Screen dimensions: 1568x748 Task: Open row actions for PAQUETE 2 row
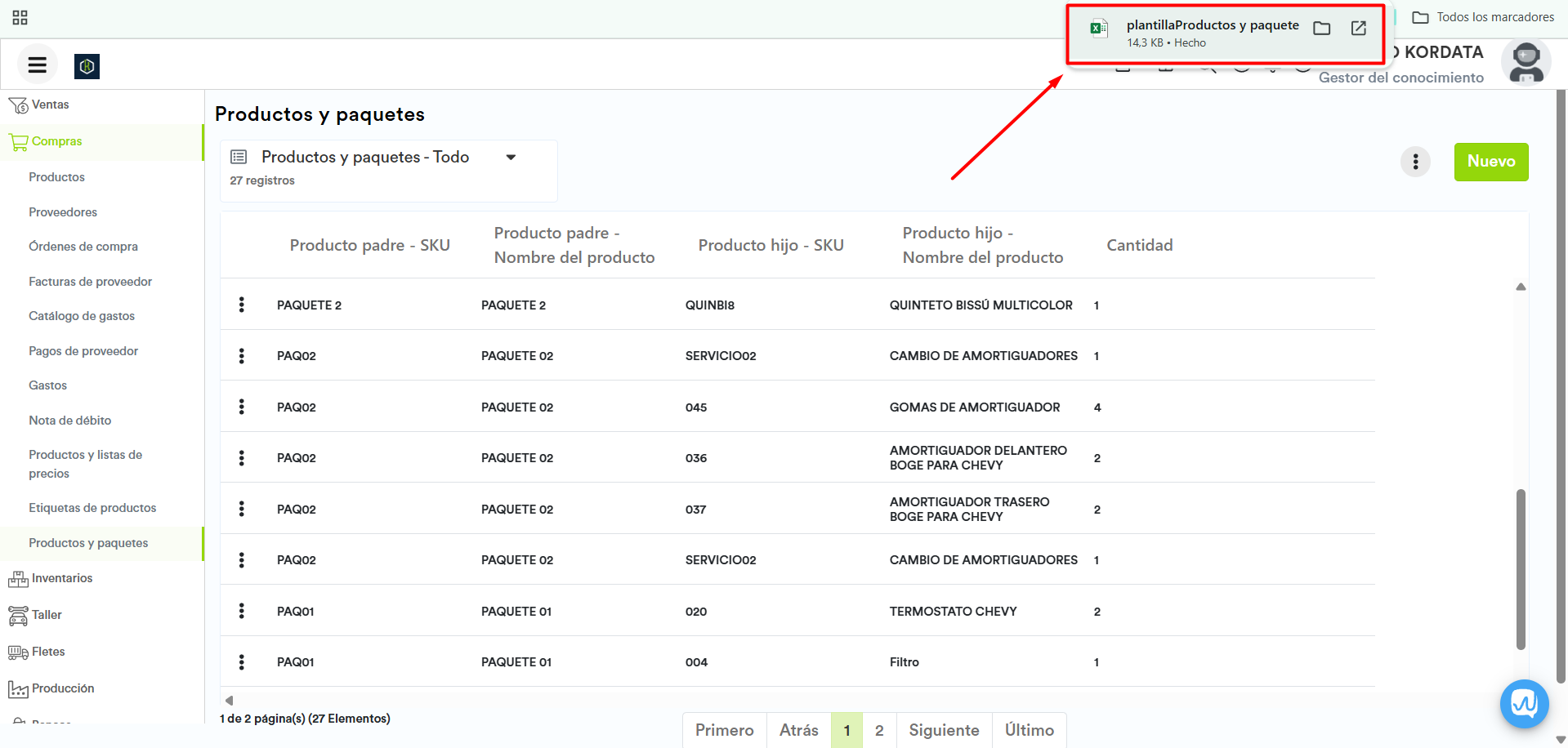pyautogui.click(x=242, y=305)
